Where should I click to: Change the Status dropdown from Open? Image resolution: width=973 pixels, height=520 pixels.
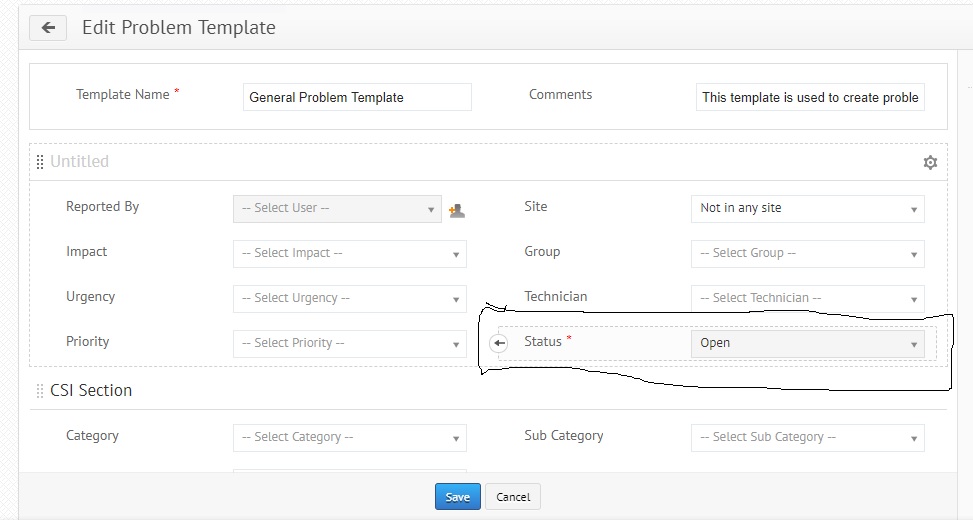(807, 343)
